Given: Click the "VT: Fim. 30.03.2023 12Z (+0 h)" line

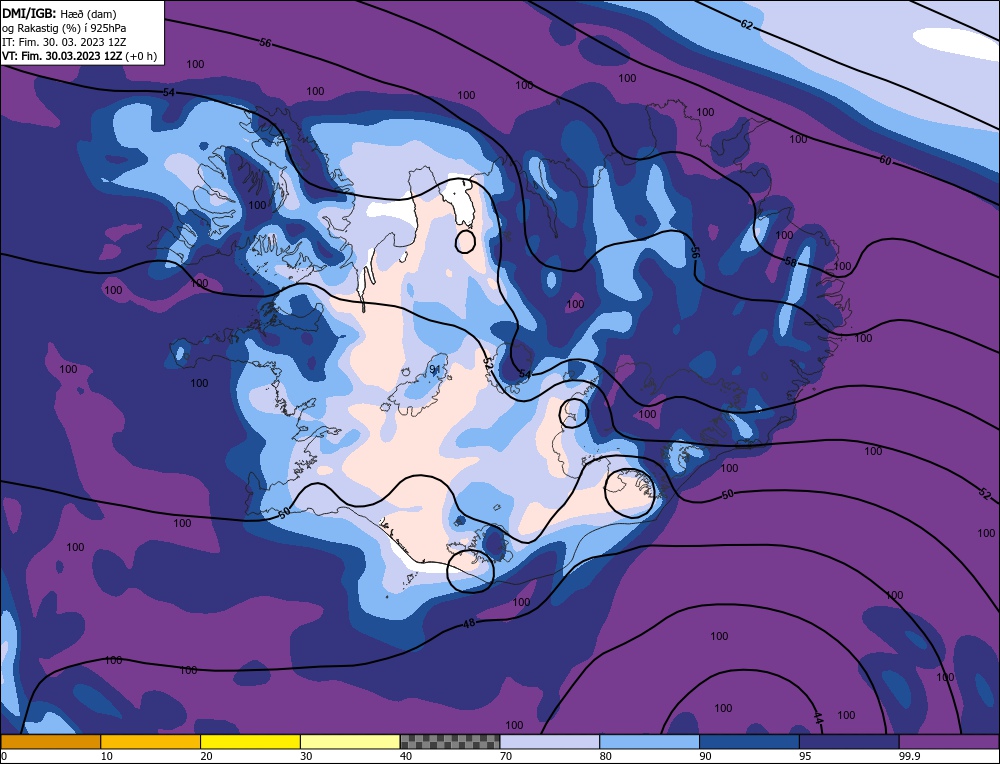Looking at the screenshot, I should tap(79, 56).
